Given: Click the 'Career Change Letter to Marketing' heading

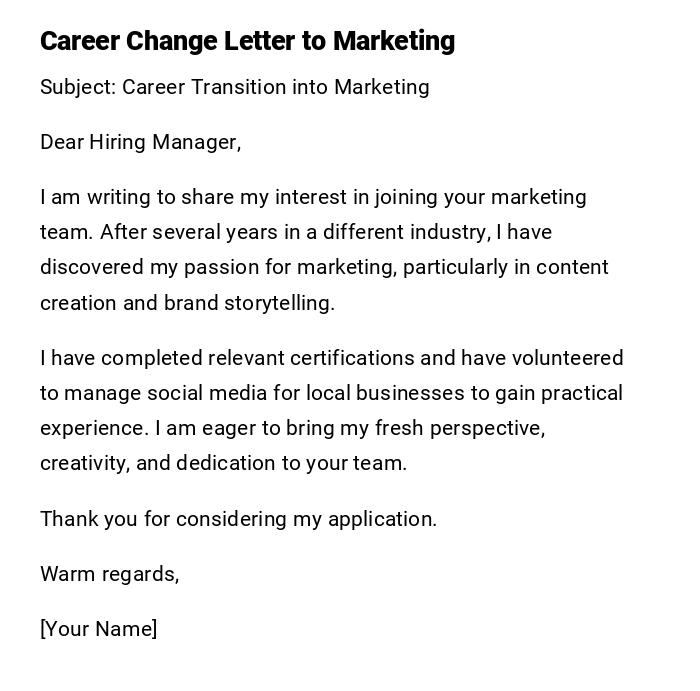Looking at the screenshot, I should (x=247, y=41).
